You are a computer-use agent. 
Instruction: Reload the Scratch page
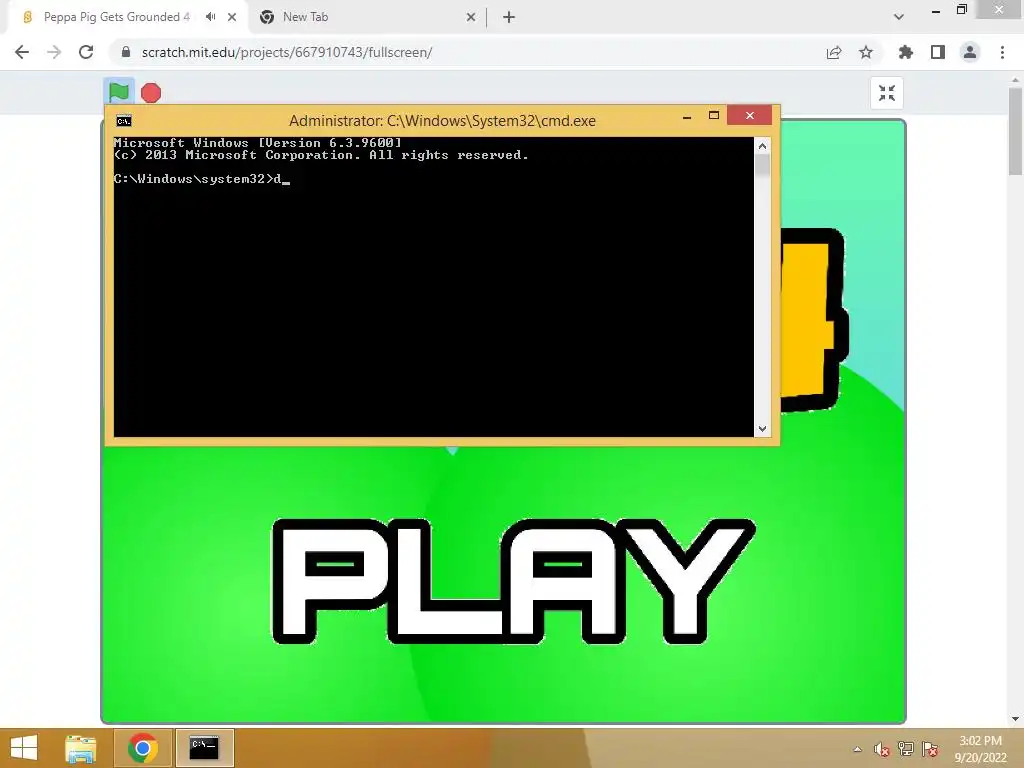click(x=86, y=52)
